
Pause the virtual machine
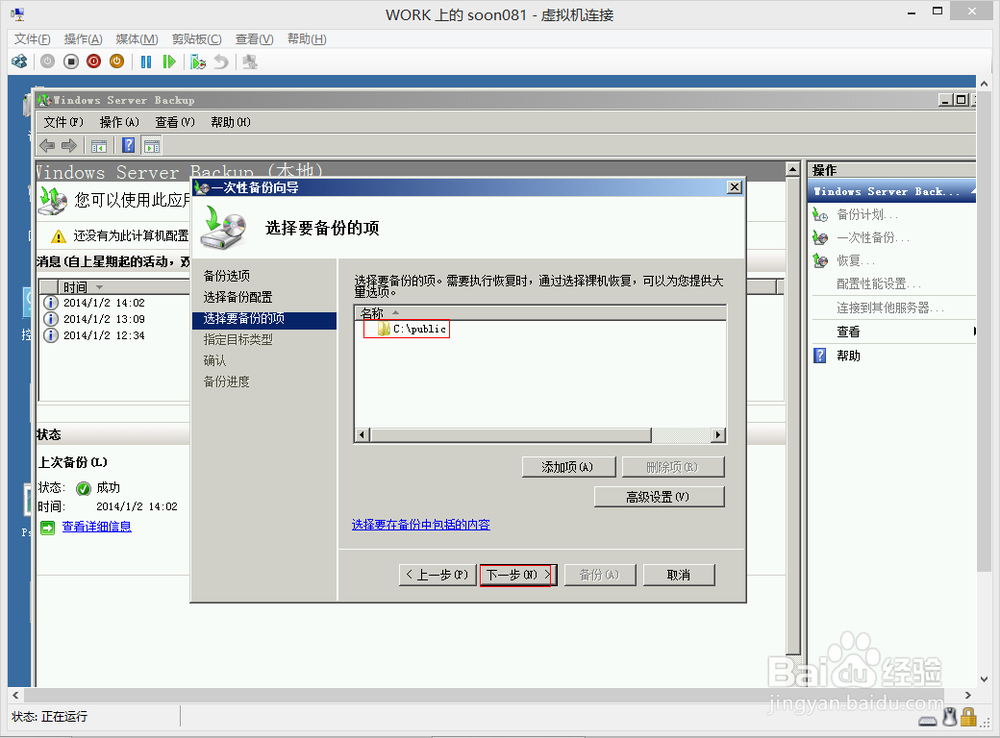click(146, 61)
